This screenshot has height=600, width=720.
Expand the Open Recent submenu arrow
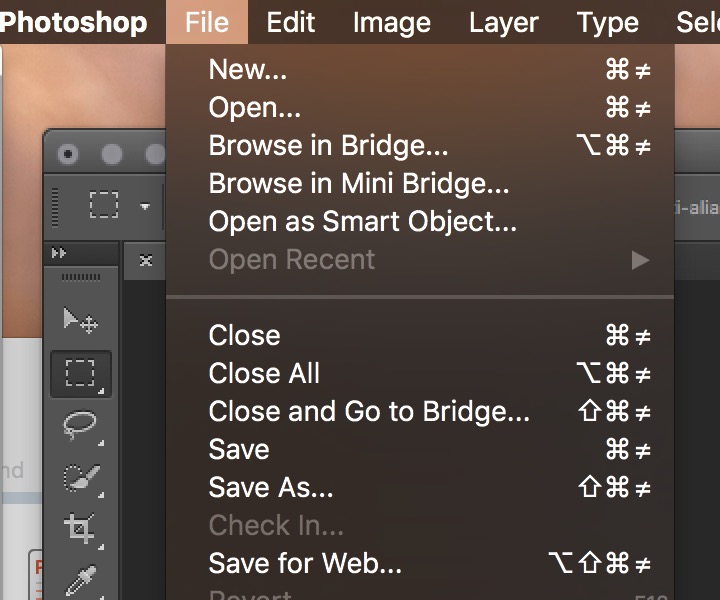(640, 260)
